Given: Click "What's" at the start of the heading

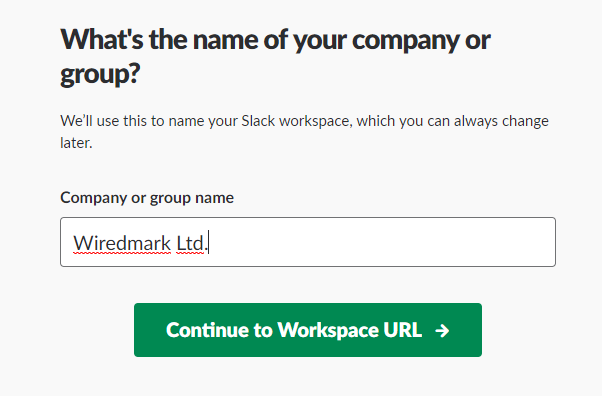Looking at the screenshot, I should 102,39.
